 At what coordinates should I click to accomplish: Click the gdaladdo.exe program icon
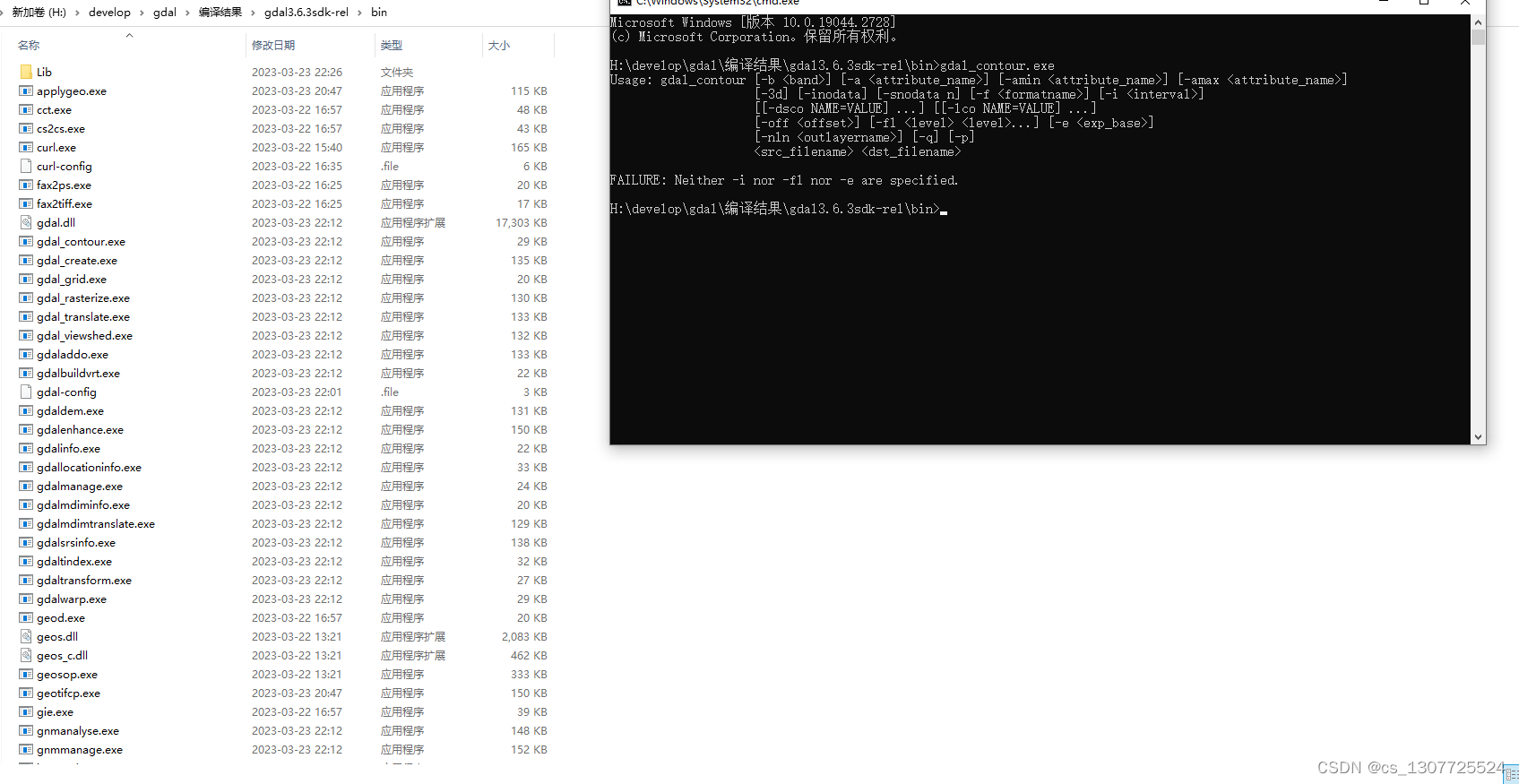click(x=26, y=354)
